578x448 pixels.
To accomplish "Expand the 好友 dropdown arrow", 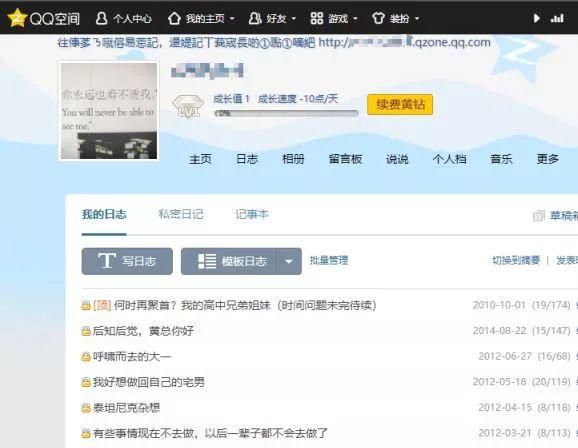I will pyautogui.click(x=293, y=18).
